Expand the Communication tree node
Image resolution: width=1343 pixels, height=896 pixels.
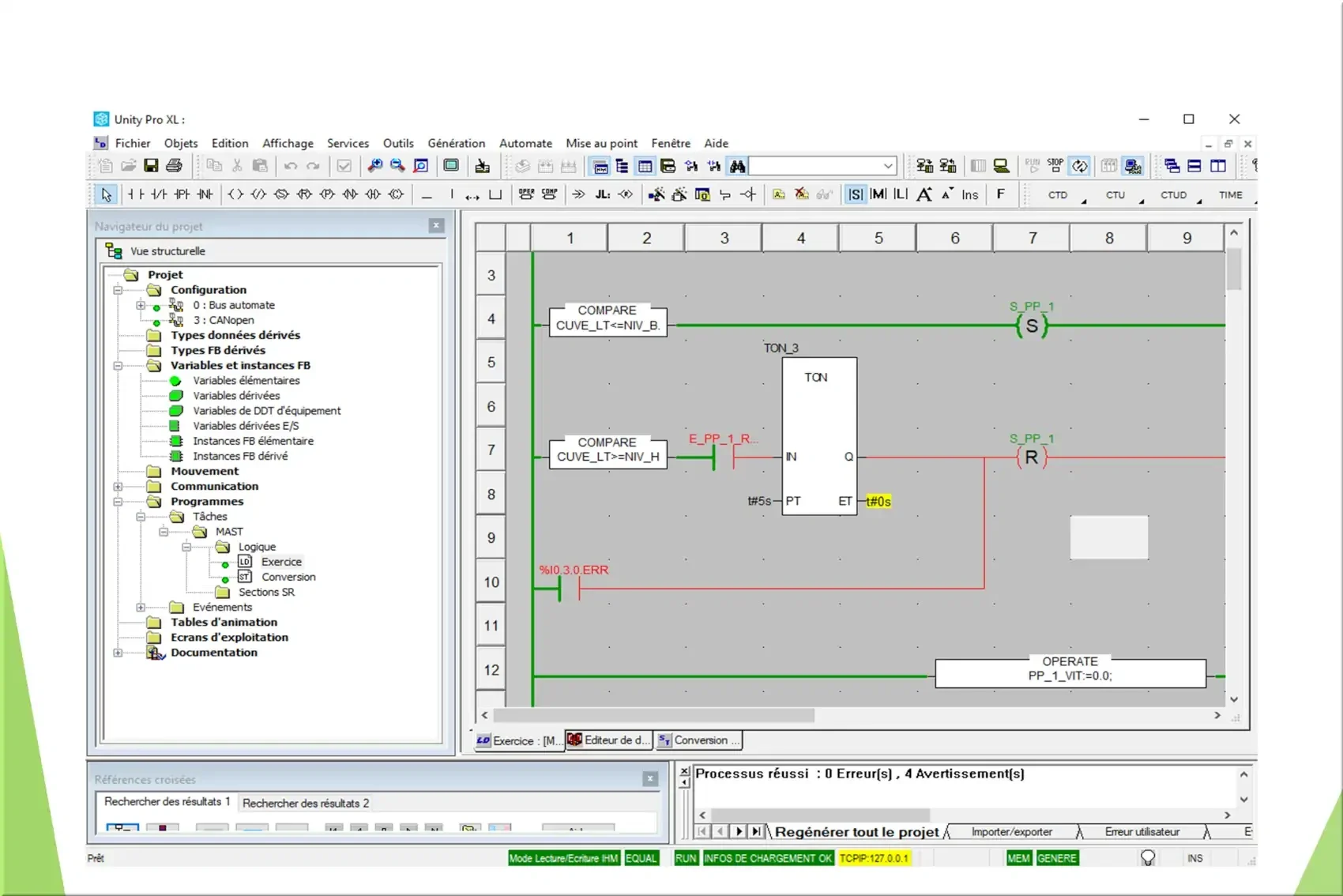coord(118,487)
